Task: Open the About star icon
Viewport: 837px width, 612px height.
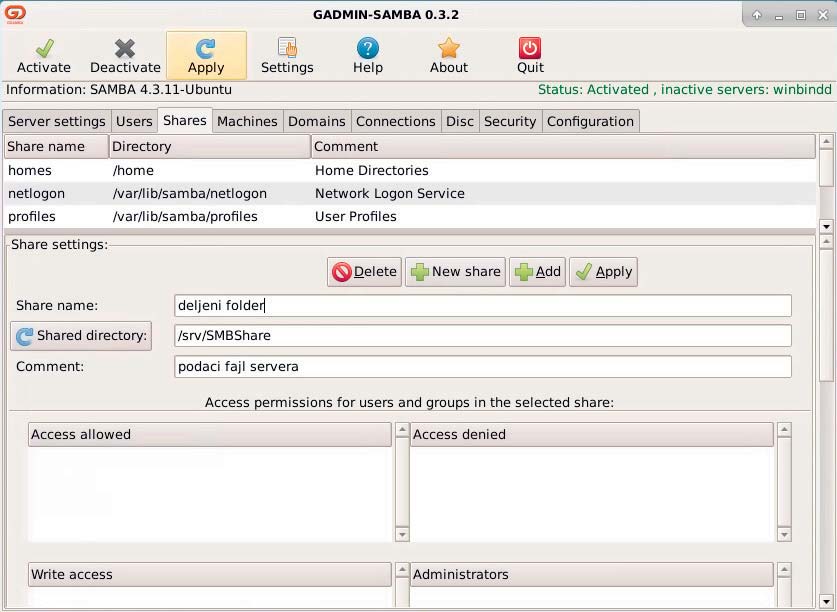Action: [x=449, y=48]
